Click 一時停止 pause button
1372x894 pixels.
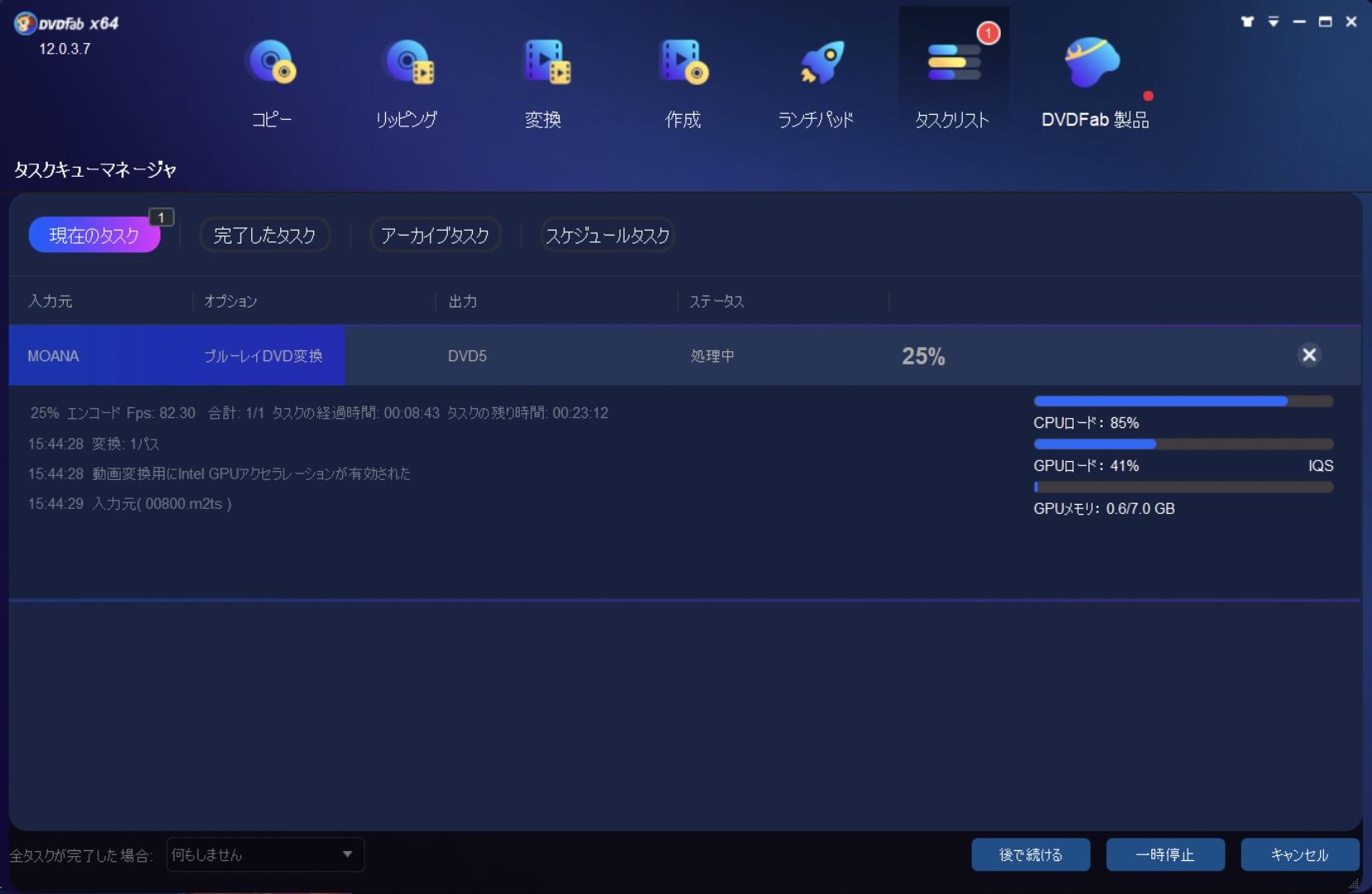tap(1165, 854)
